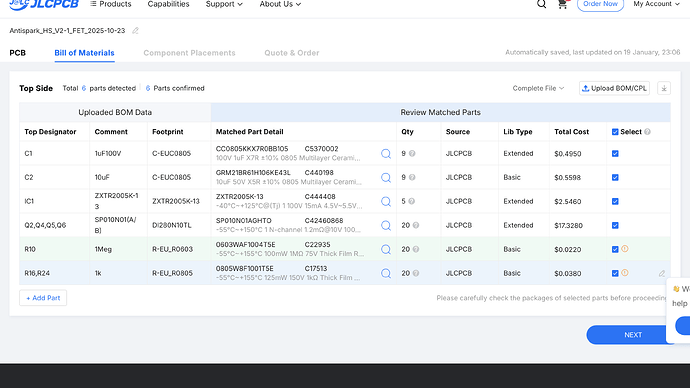Expand the About Us dropdown
Screen dimensions: 690x388
click(x=280, y=4)
